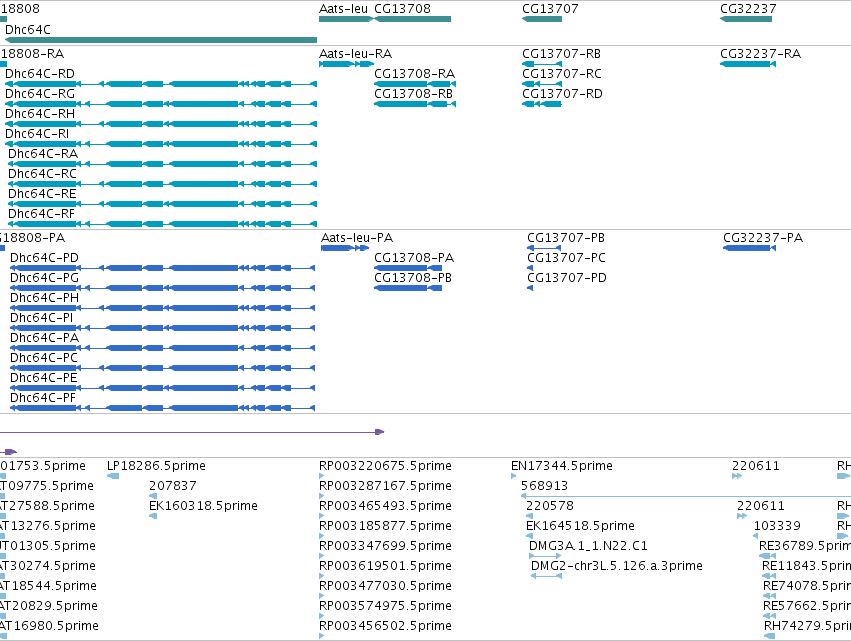Select feature 103339
This screenshot has width=851, height=641.
[x=755, y=536]
